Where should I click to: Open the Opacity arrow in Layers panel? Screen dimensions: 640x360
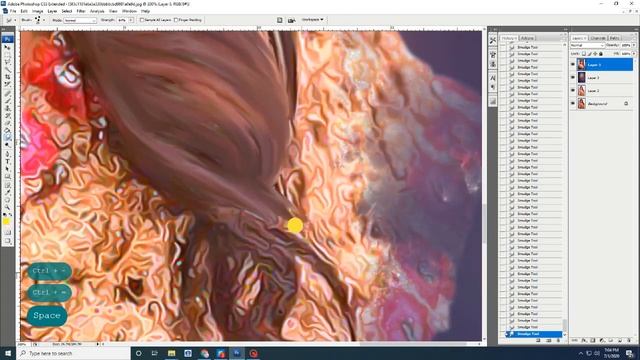[634, 45]
